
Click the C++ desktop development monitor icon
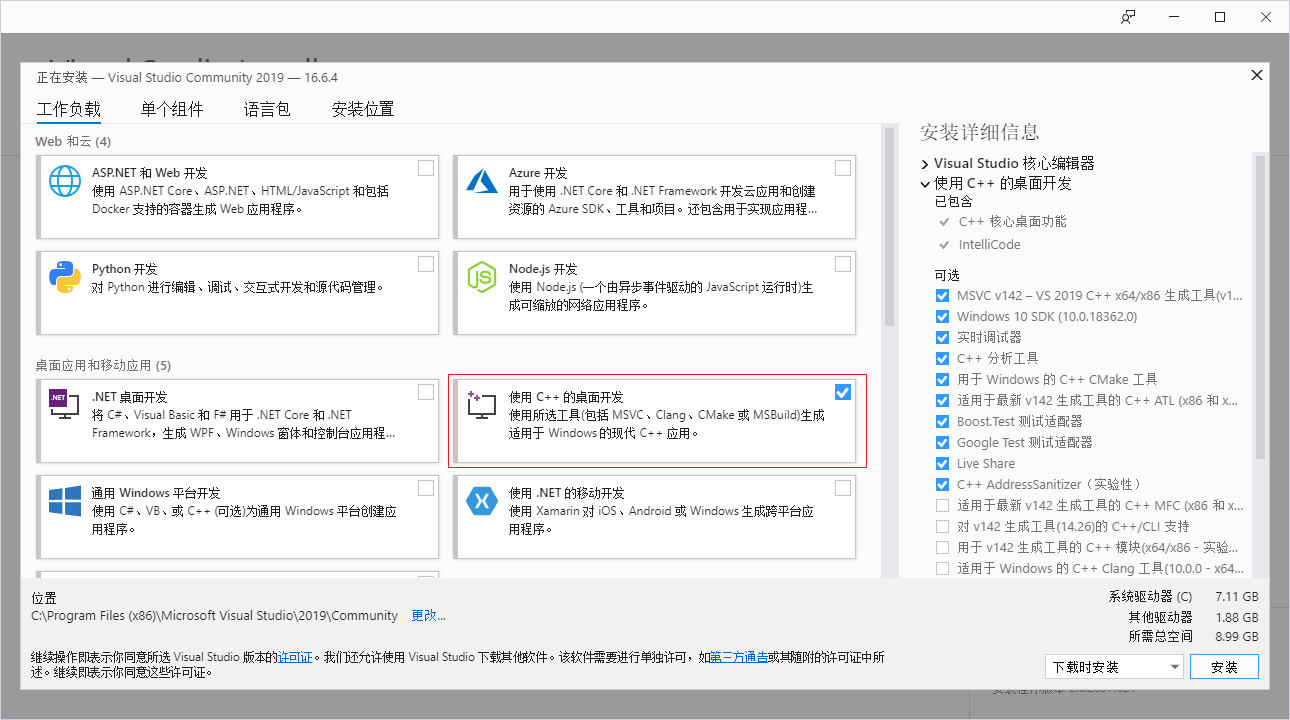[482, 405]
